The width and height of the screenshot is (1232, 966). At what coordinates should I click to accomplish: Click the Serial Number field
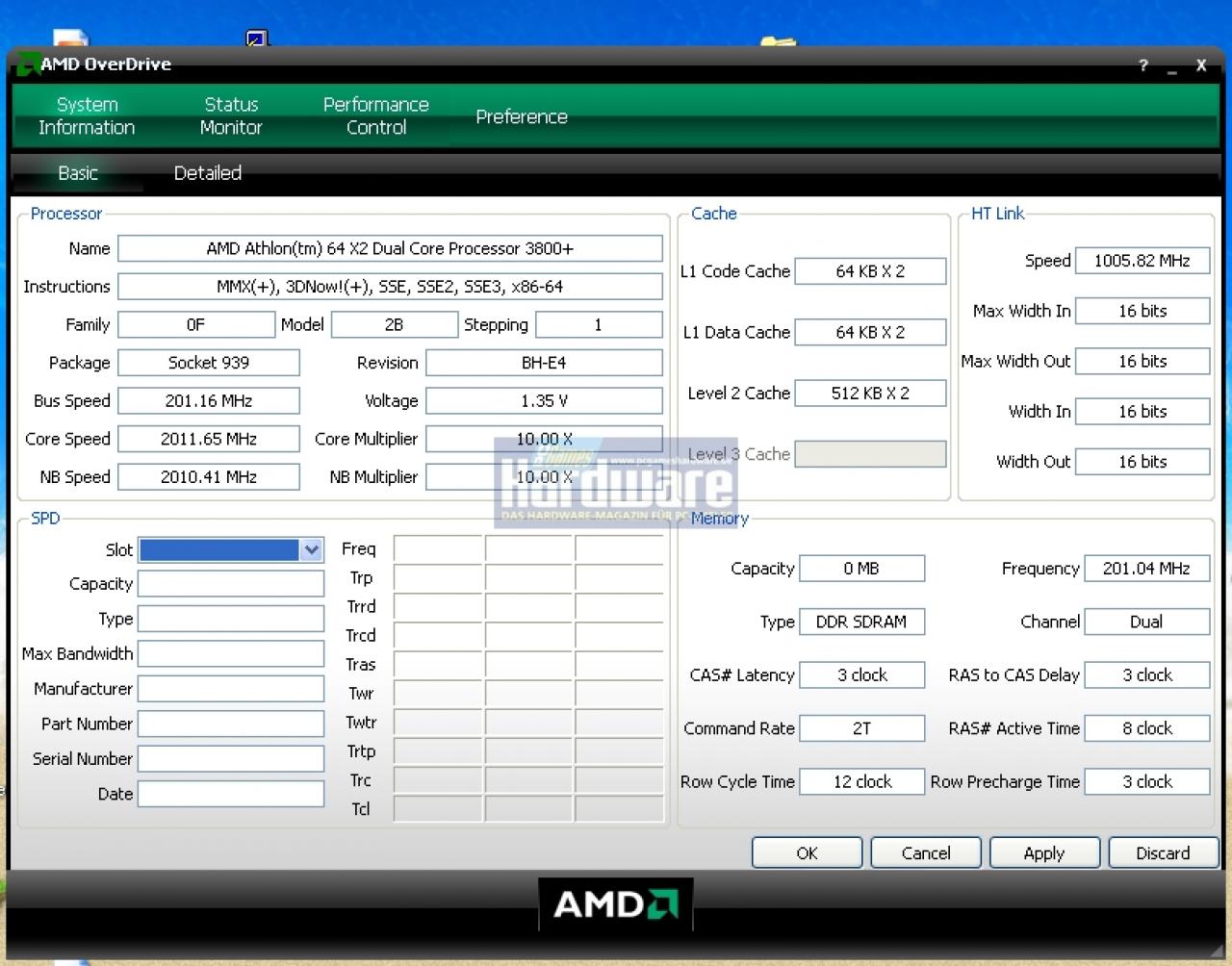click(x=231, y=759)
